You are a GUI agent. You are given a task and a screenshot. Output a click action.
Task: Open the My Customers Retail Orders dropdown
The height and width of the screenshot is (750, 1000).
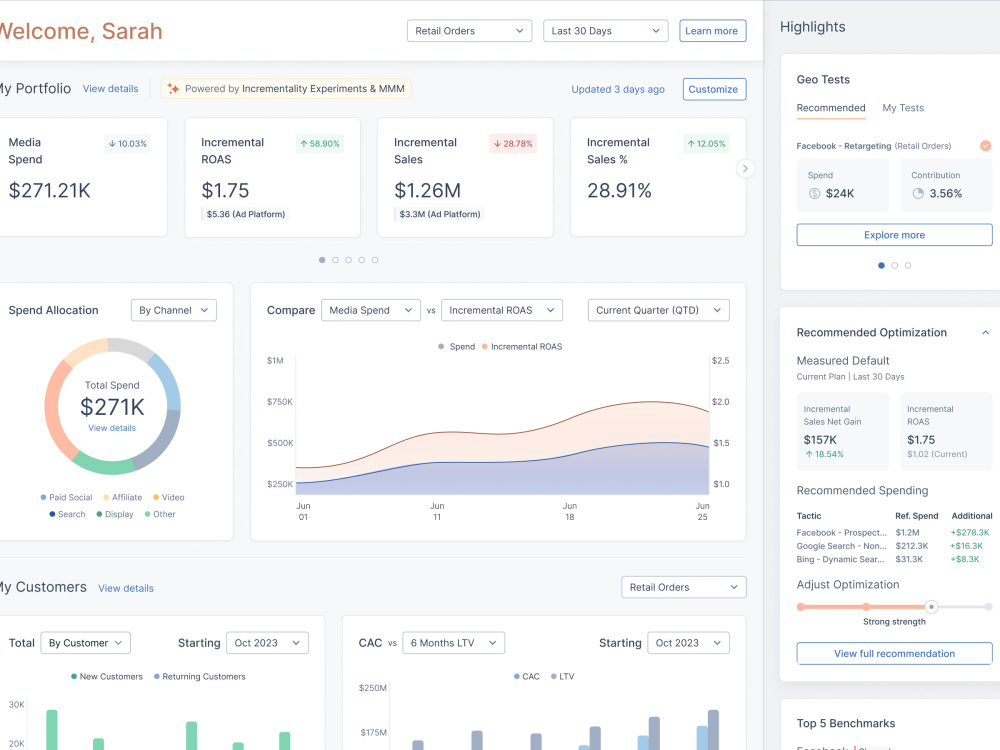click(684, 587)
